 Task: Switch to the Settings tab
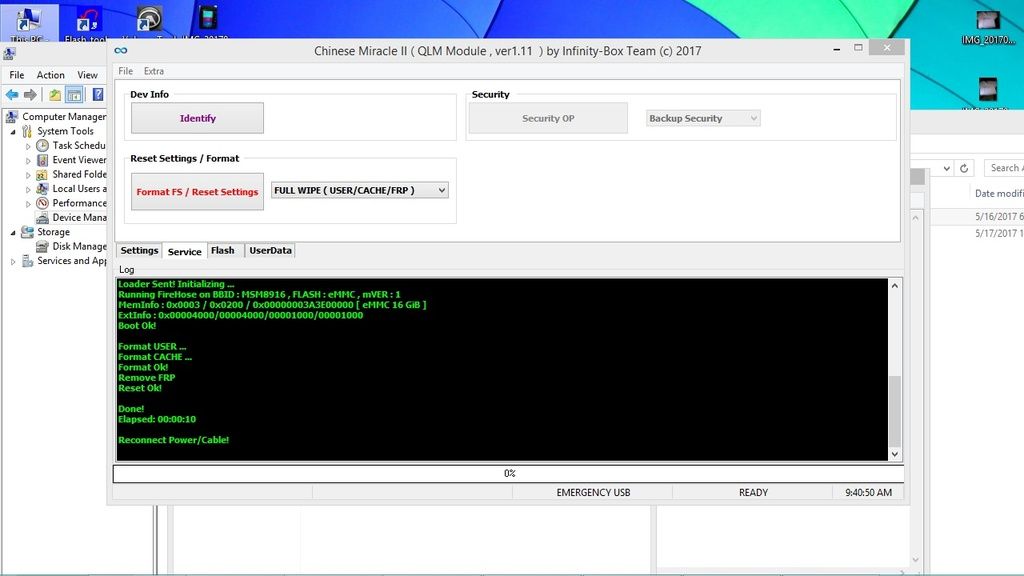click(139, 251)
